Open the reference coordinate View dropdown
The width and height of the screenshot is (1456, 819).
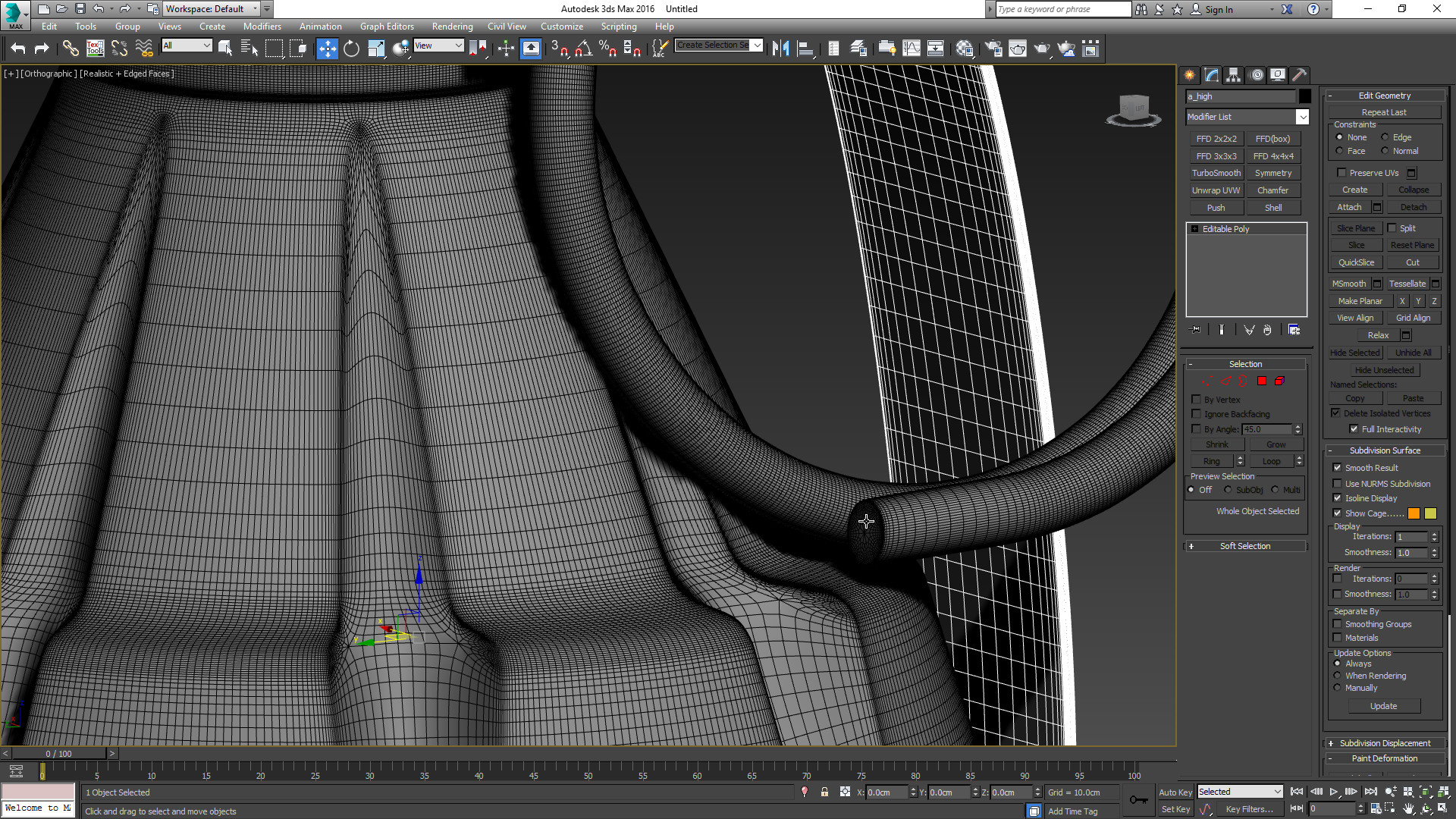pos(438,45)
